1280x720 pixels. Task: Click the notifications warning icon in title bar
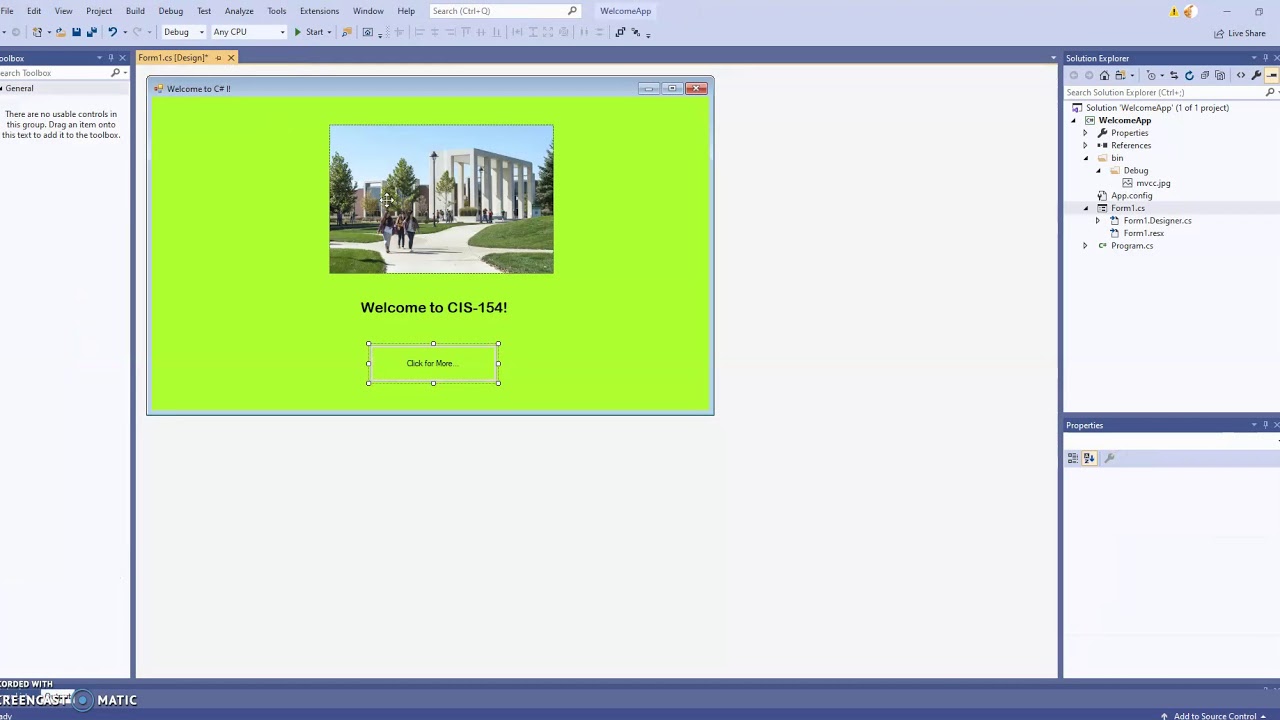[1174, 11]
